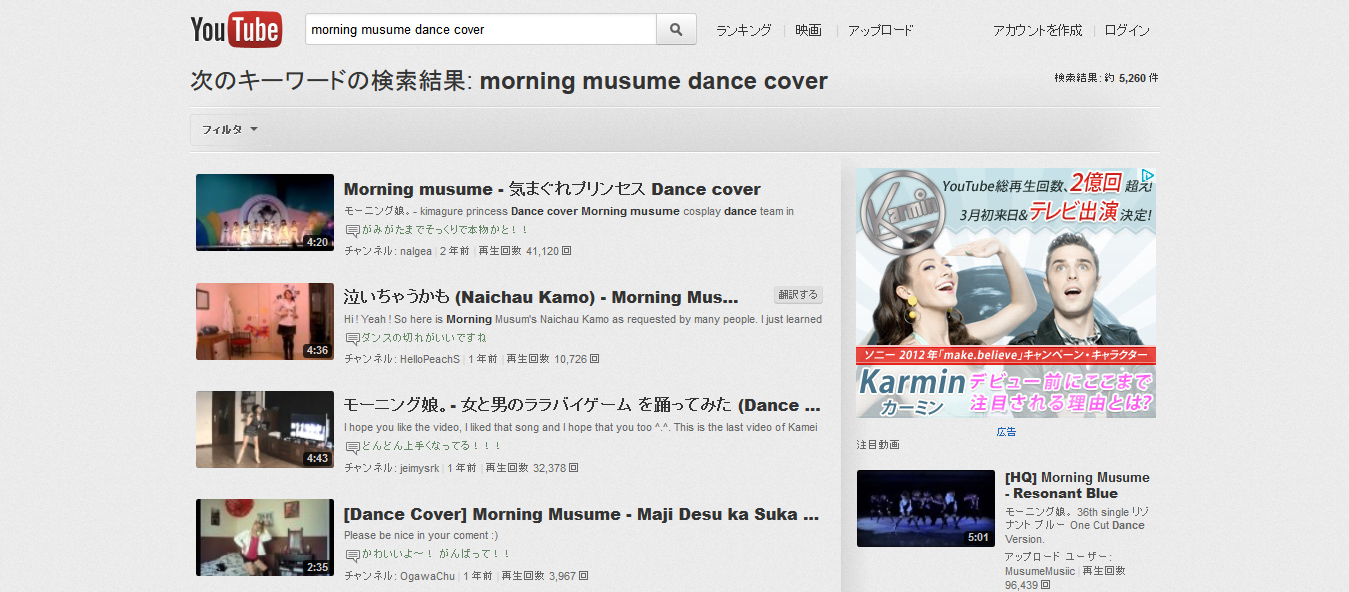Click the 広告 link under the ad

click(1006, 432)
